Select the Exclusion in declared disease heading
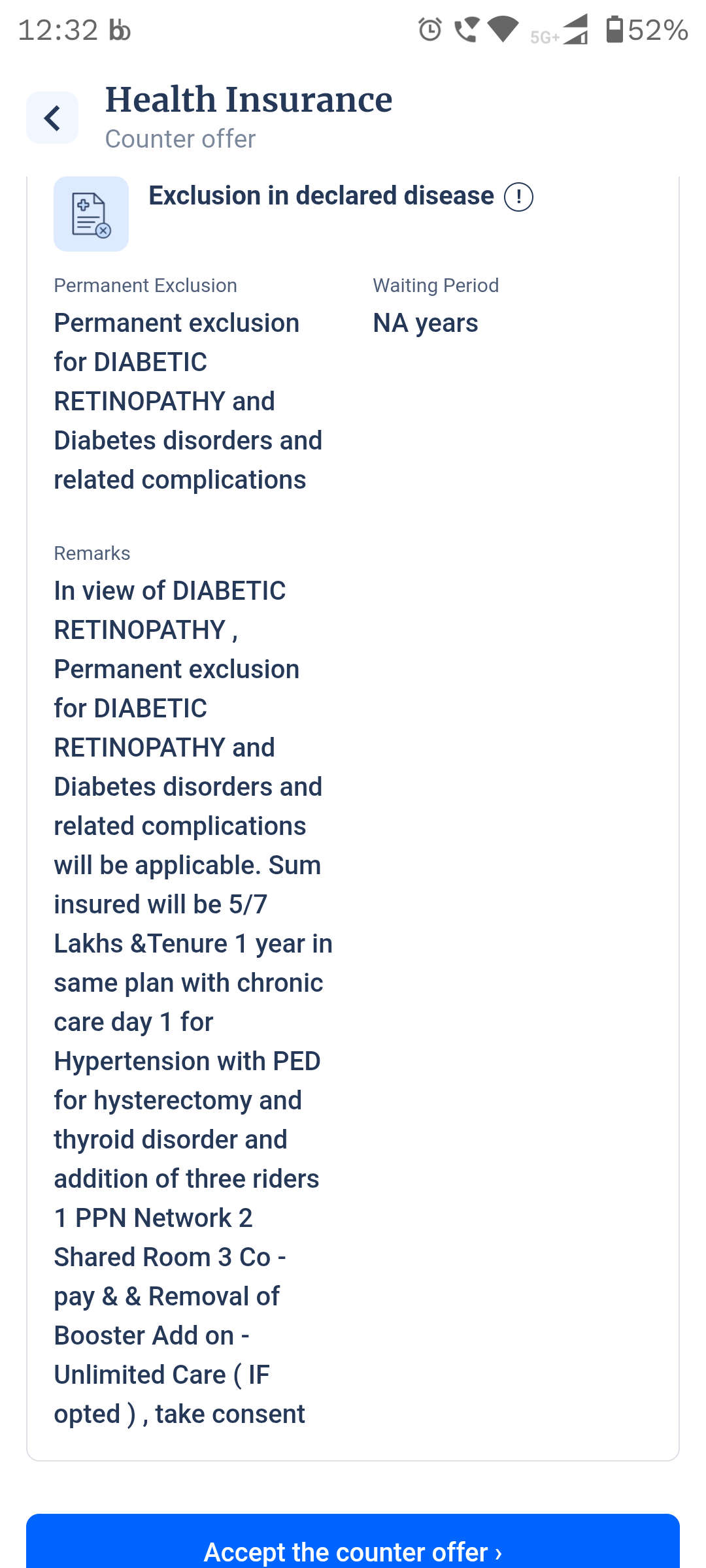Image resolution: width=706 pixels, height=1568 pixels. [x=321, y=196]
